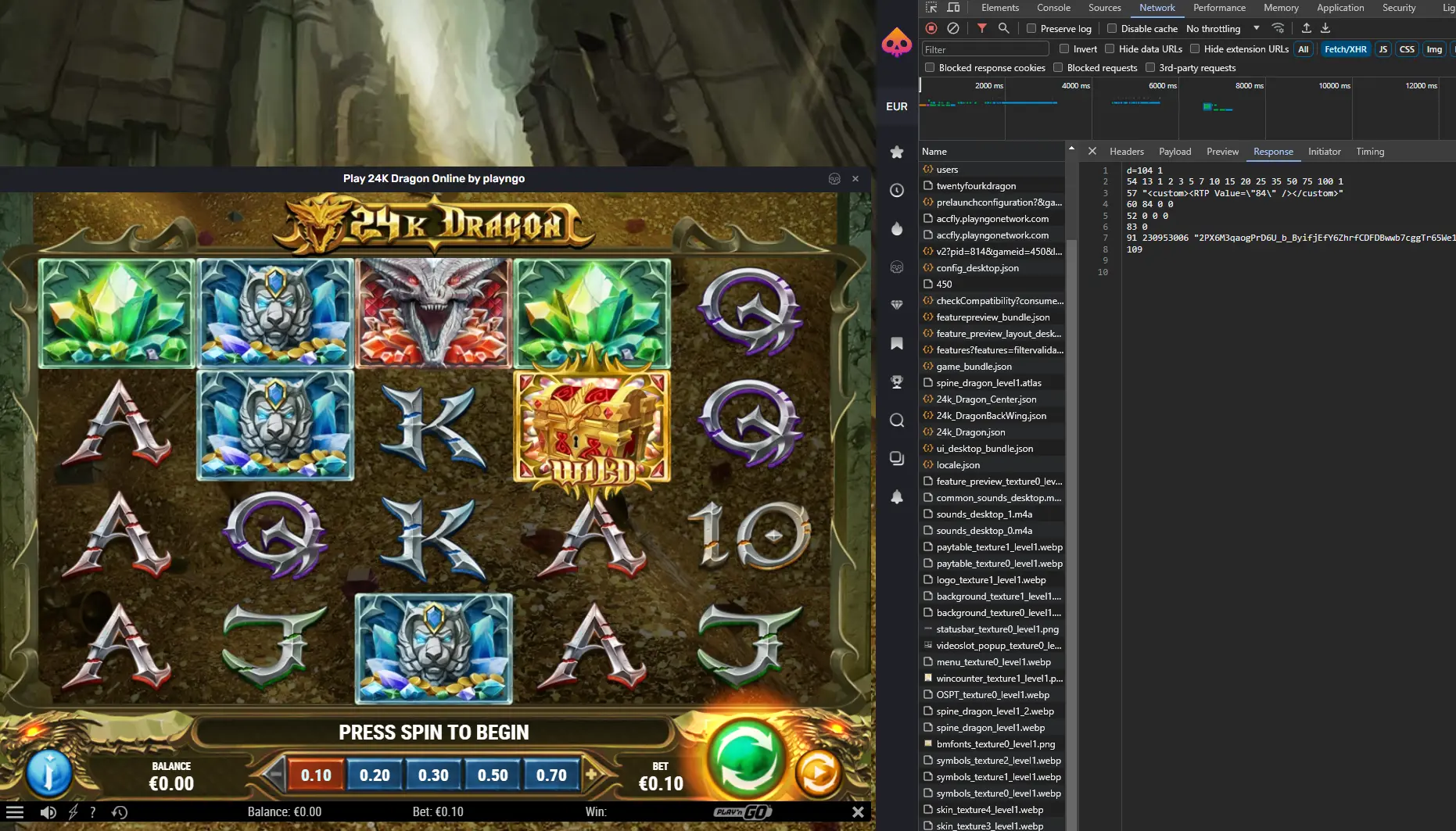Increase bet with plus arrow
The image size is (1456, 831).
coord(592,775)
